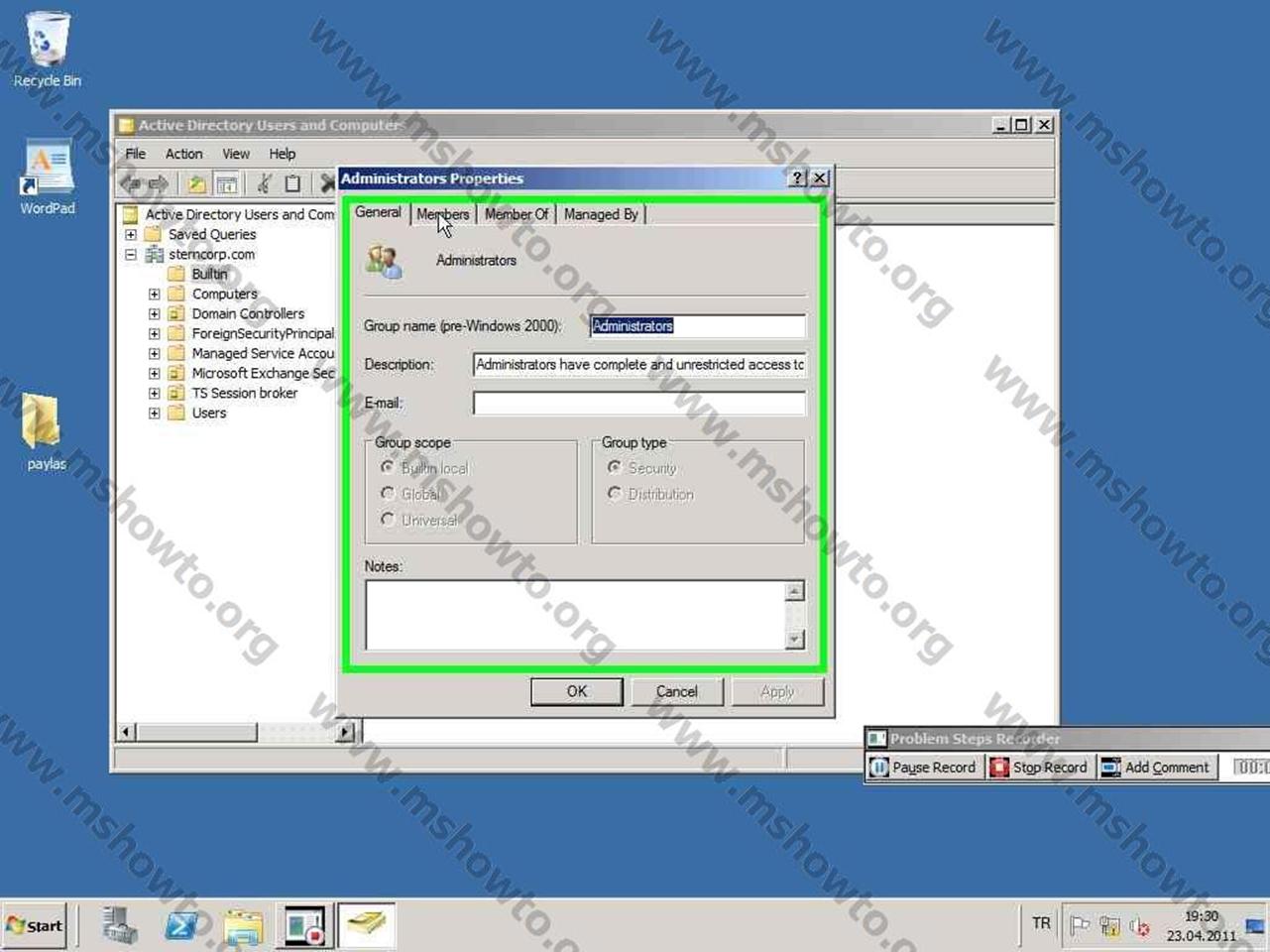Expand the Computers container
The image size is (1270, 952).
pos(154,295)
